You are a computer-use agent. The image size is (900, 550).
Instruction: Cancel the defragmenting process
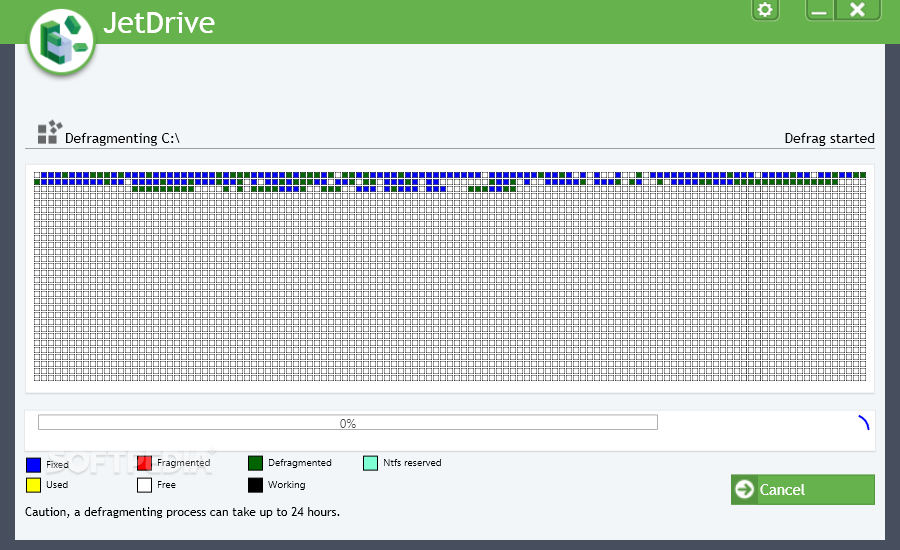pyautogui.click(x=802, y=489)
